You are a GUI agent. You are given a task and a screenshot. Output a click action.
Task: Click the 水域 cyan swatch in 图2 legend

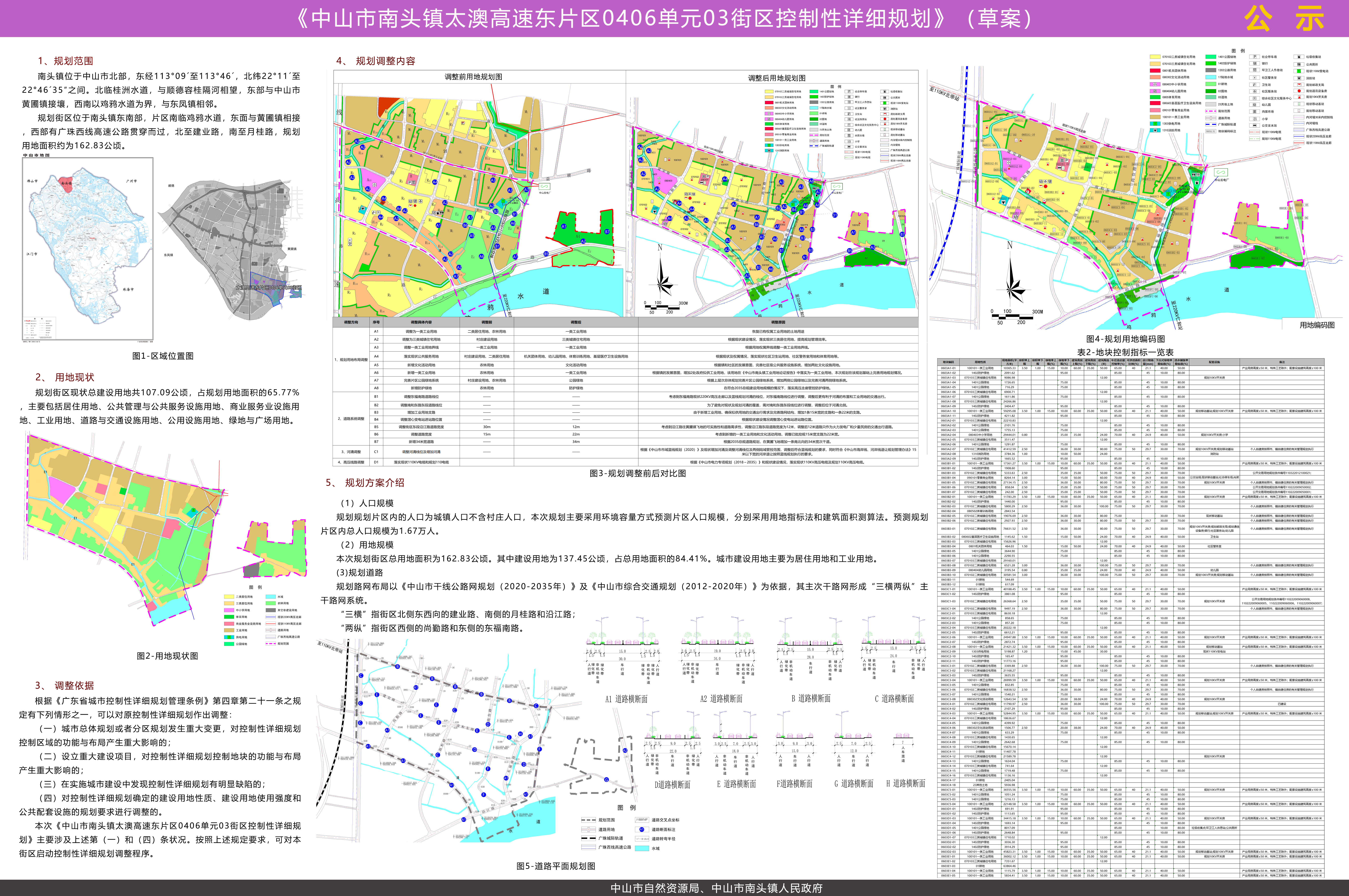271,597
